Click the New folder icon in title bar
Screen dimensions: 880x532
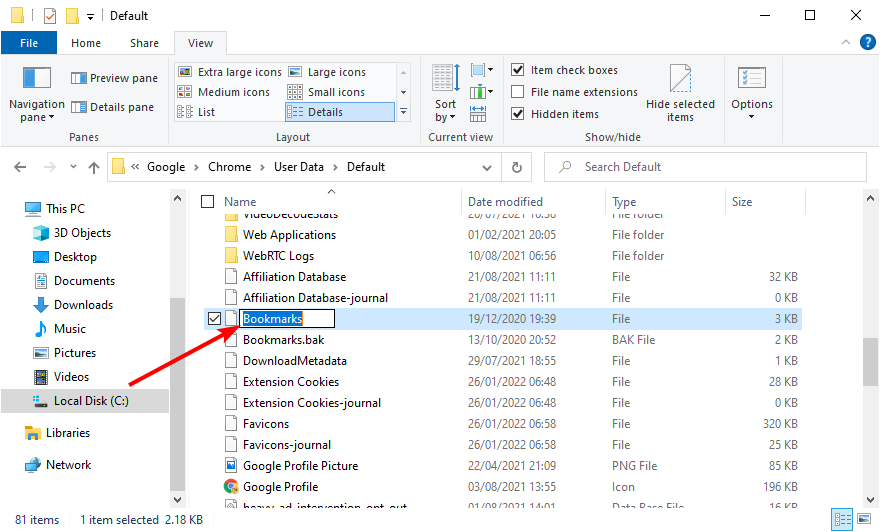(x=72, y=16)
